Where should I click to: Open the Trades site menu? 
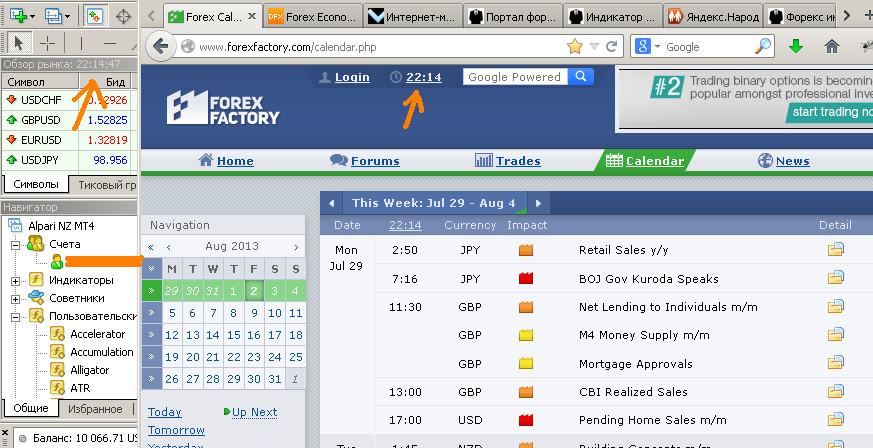[x=507, y=161]
